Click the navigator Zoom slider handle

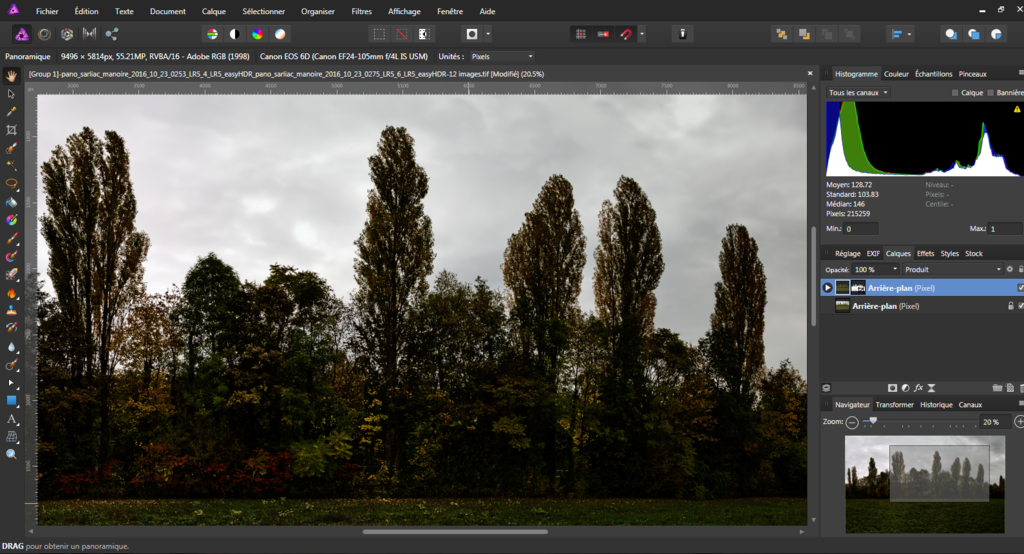[873, 421]
